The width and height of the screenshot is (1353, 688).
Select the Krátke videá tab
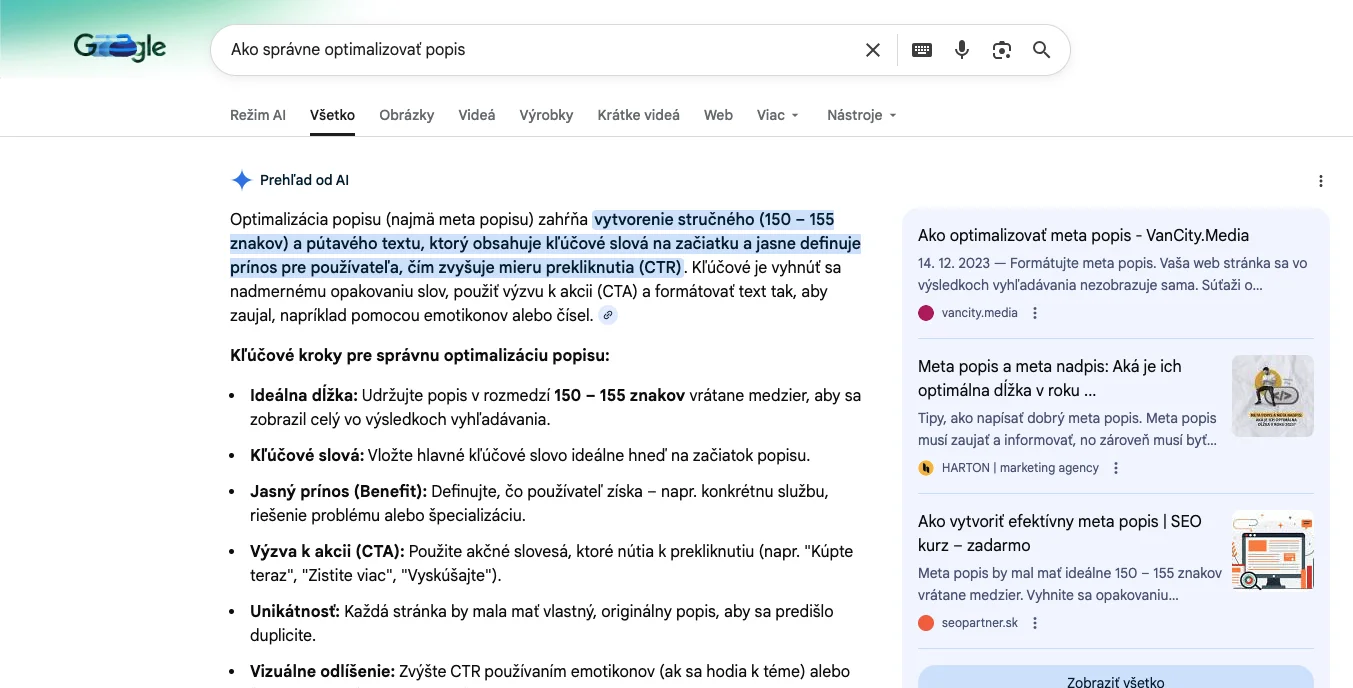[x=638, y=115]
